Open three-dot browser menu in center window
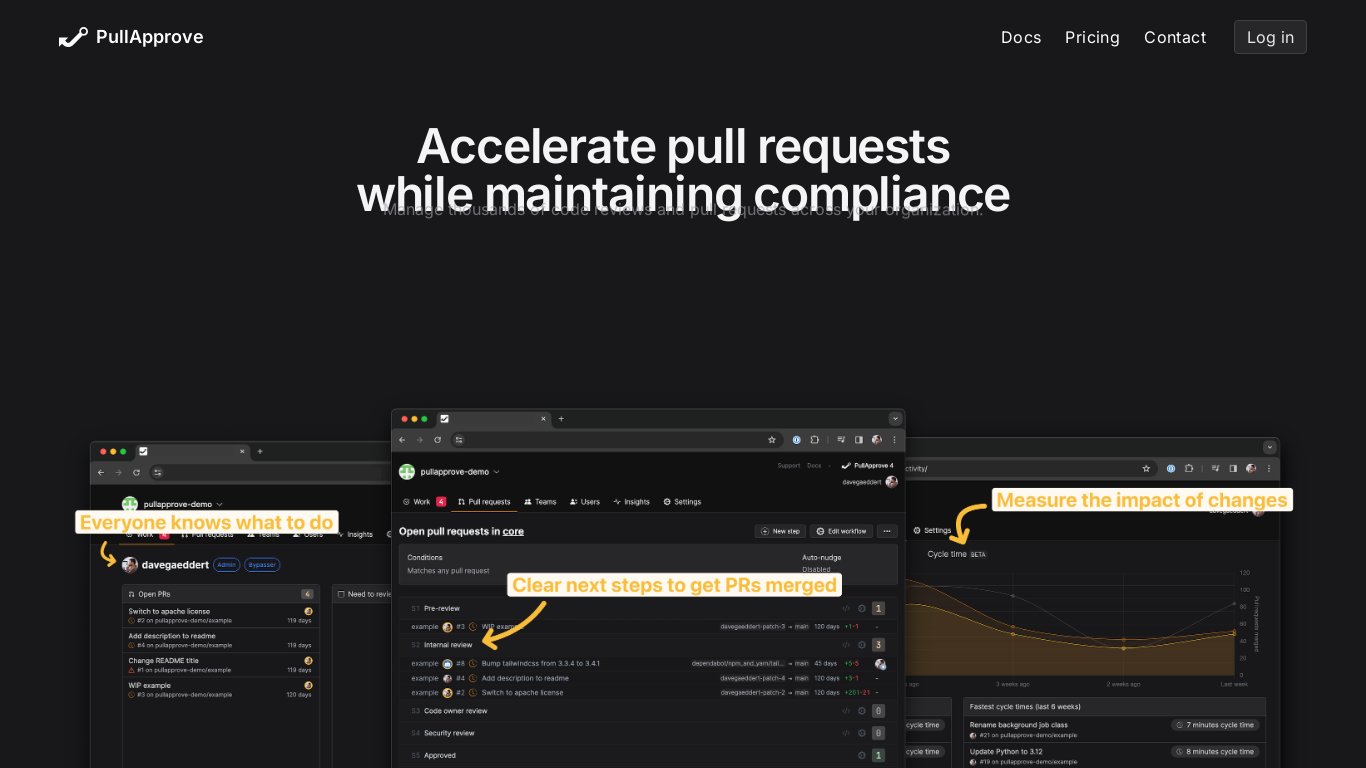Viewport: 1366px width, 768px height. (x=894, y=439)
